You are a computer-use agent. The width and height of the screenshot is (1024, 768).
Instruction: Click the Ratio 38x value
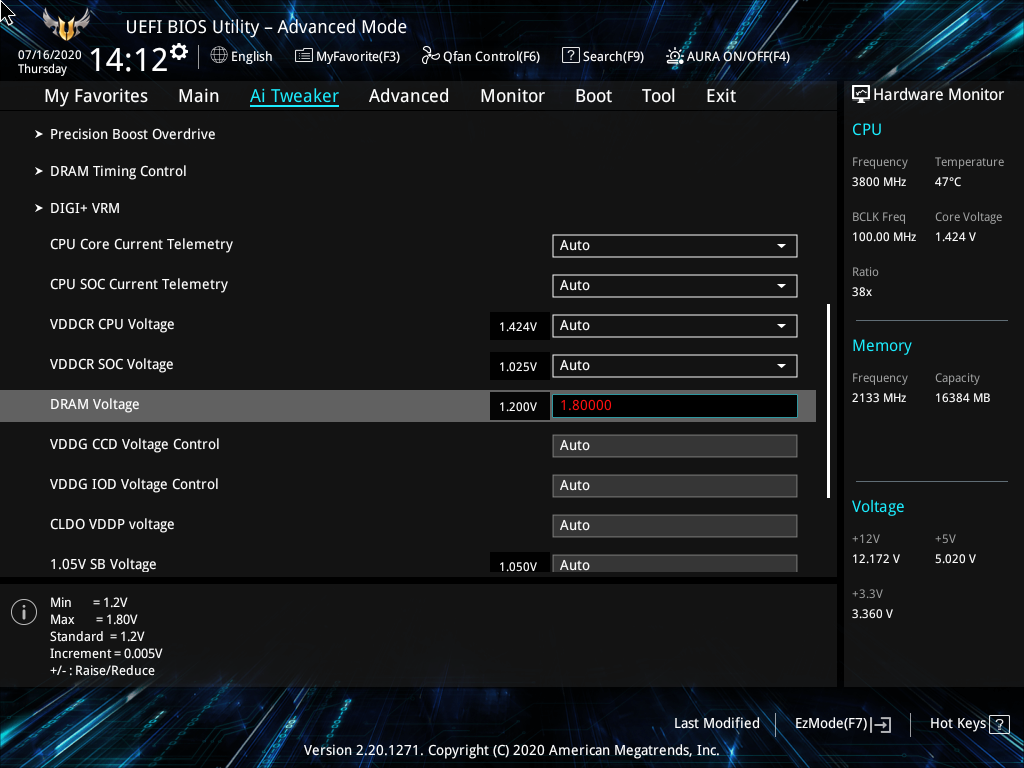[x=862, y=292]
